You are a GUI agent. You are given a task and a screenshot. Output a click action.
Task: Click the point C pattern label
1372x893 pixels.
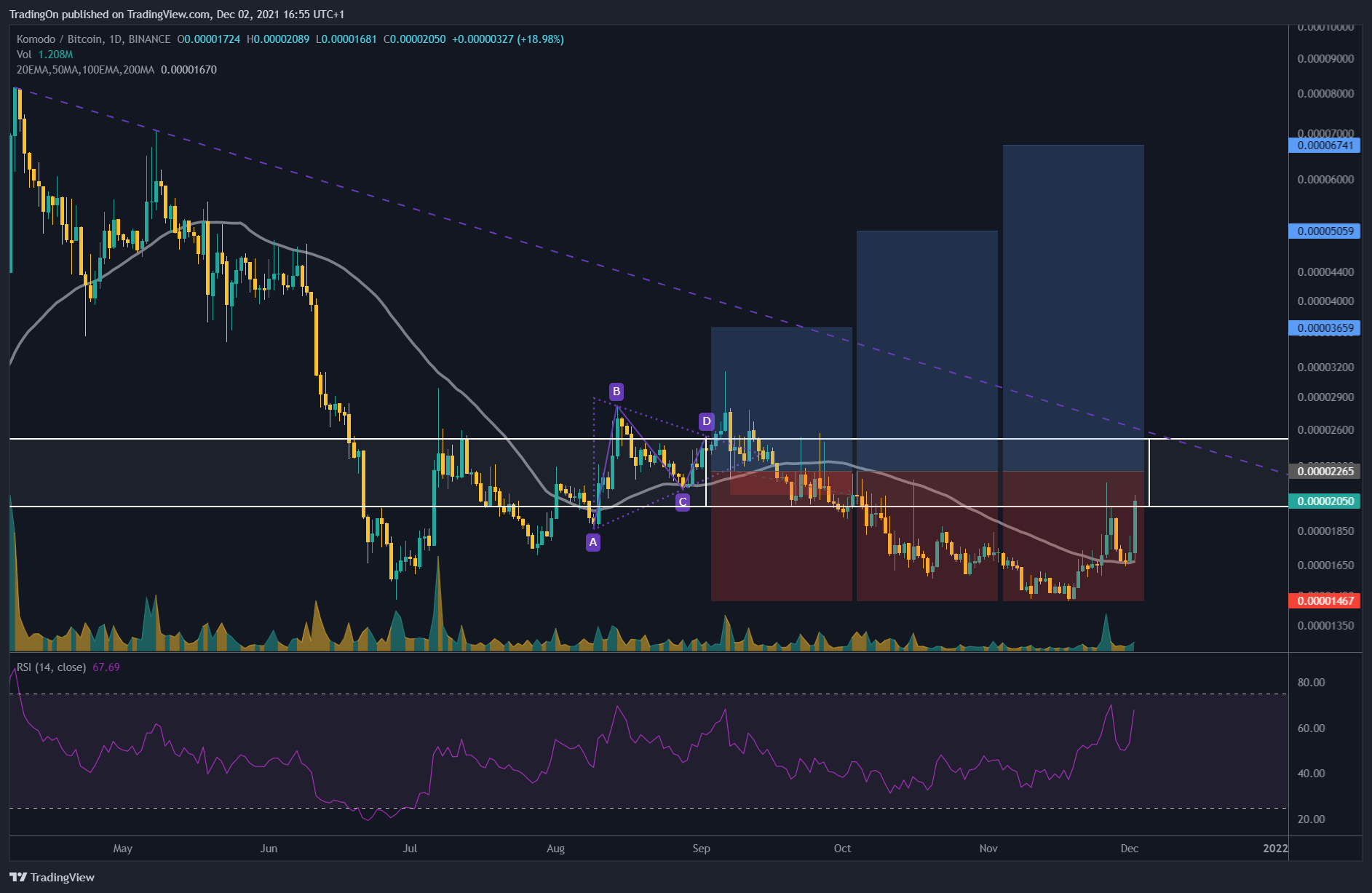coord(683,502)
